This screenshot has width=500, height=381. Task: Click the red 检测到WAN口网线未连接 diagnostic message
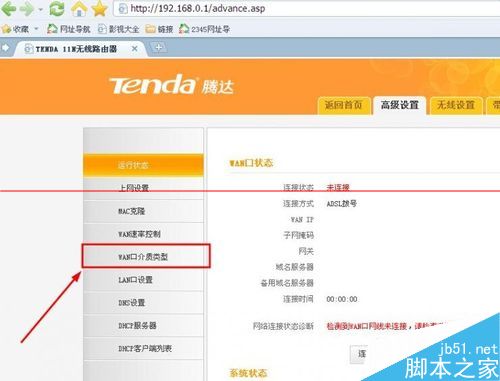point(387,326)
